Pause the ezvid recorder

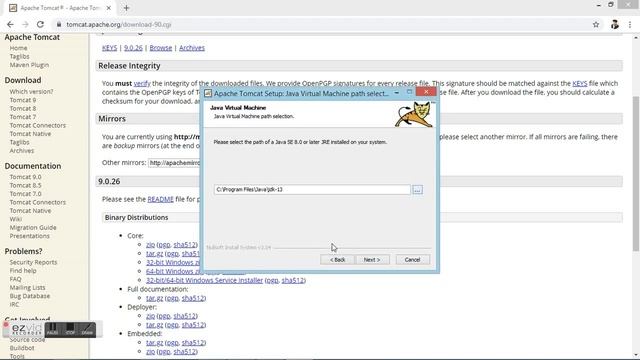tap(52, 329)
